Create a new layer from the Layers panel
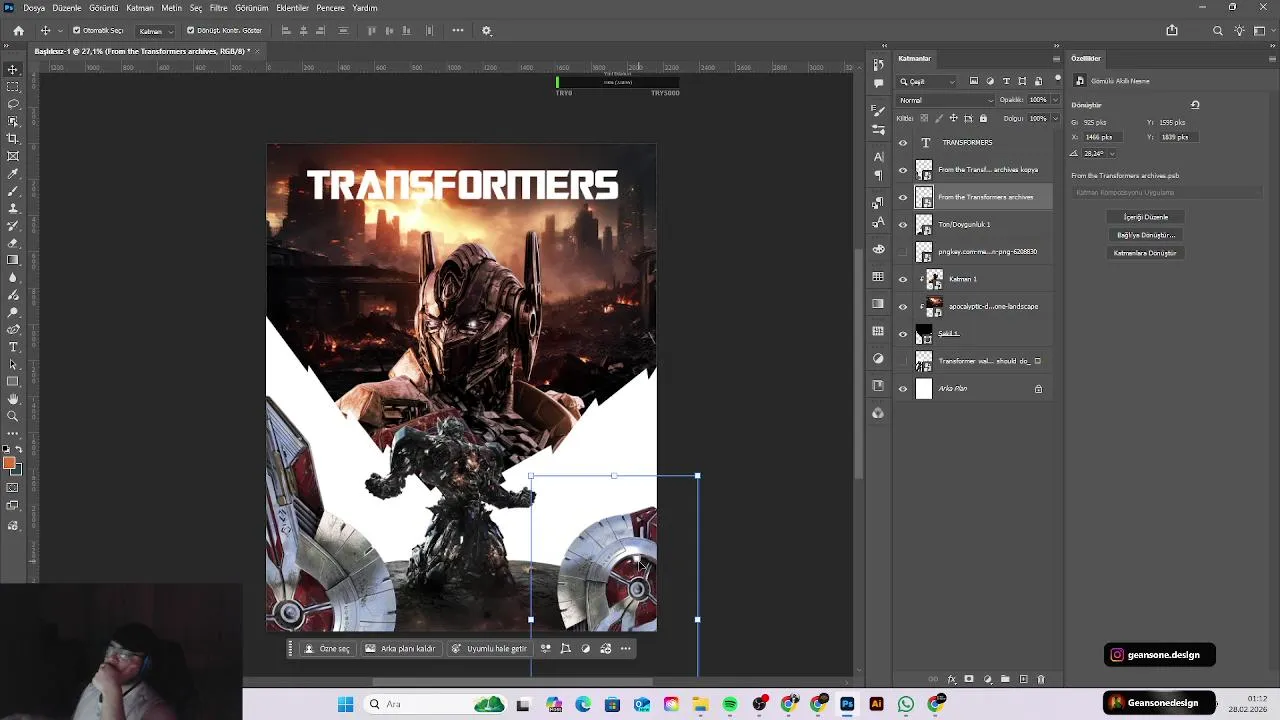Image resolution: width=1280 pixels, height=720 pixels. (x=1023, y=679)
